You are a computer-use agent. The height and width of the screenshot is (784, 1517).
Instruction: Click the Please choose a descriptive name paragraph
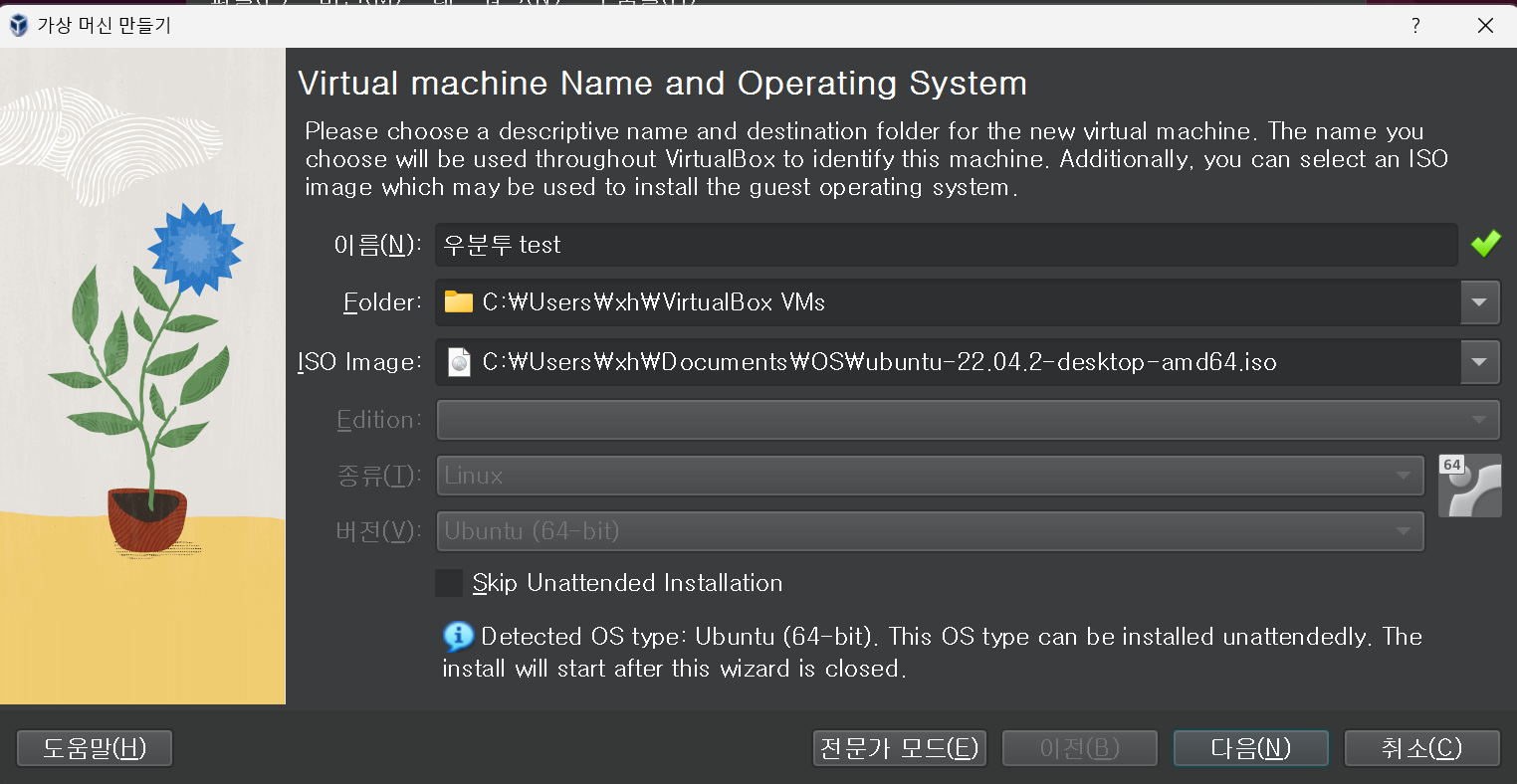[876, 159]
